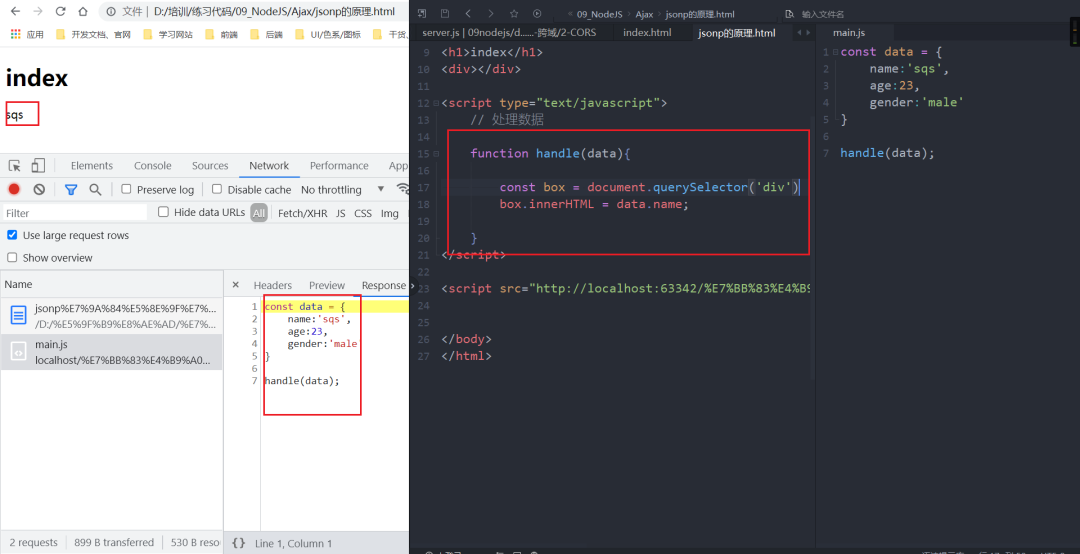This screenshot has width=1080, height=554.
Task: Open the Performance tab
Action: coord(339,165)
